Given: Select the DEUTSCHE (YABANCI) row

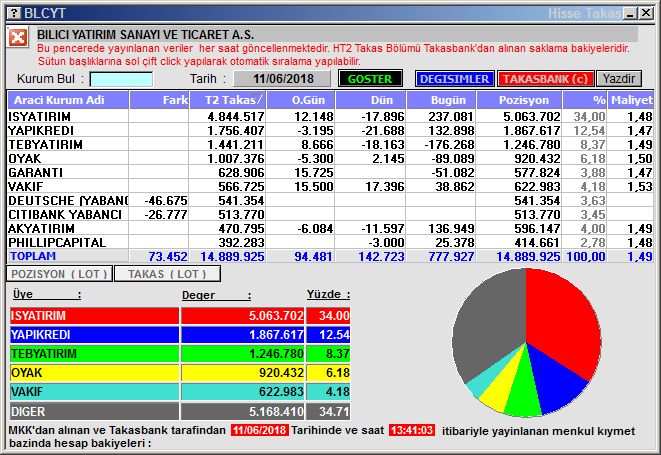Looking at the screenshot, I should pyautogui.click(x=330, y=200).
